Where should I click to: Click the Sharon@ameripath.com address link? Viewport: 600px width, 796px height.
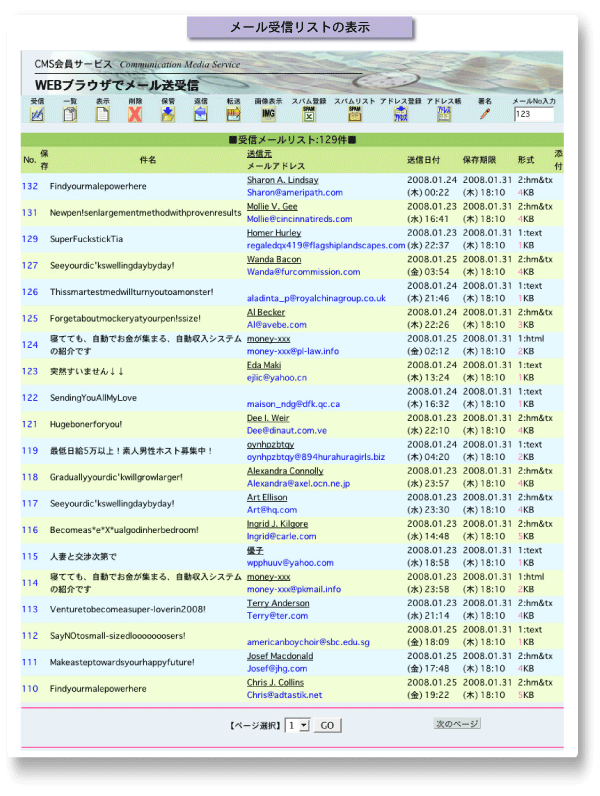point(294,193)
